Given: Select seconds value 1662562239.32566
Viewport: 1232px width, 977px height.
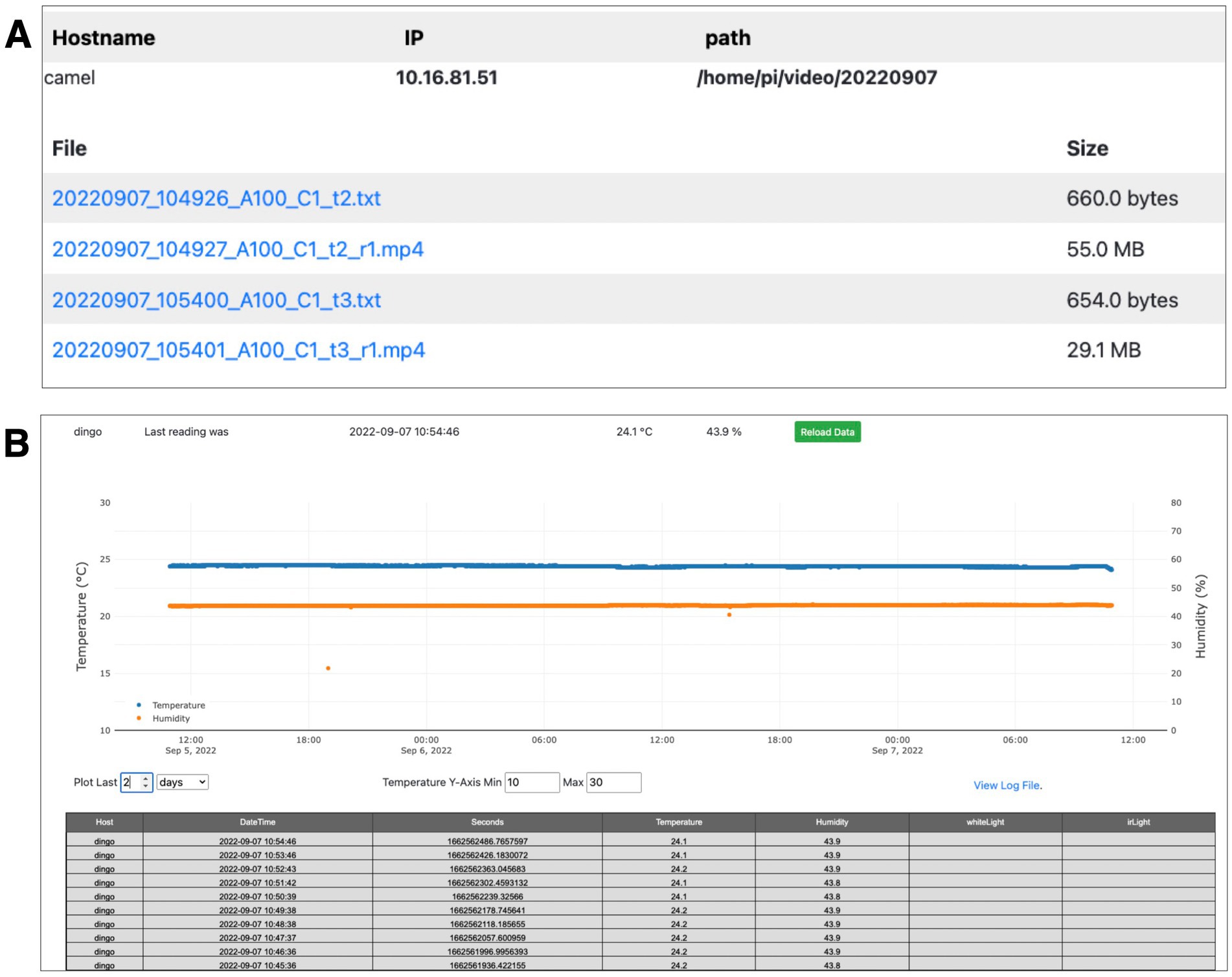Looking at the screenshot, I should 487,897.
